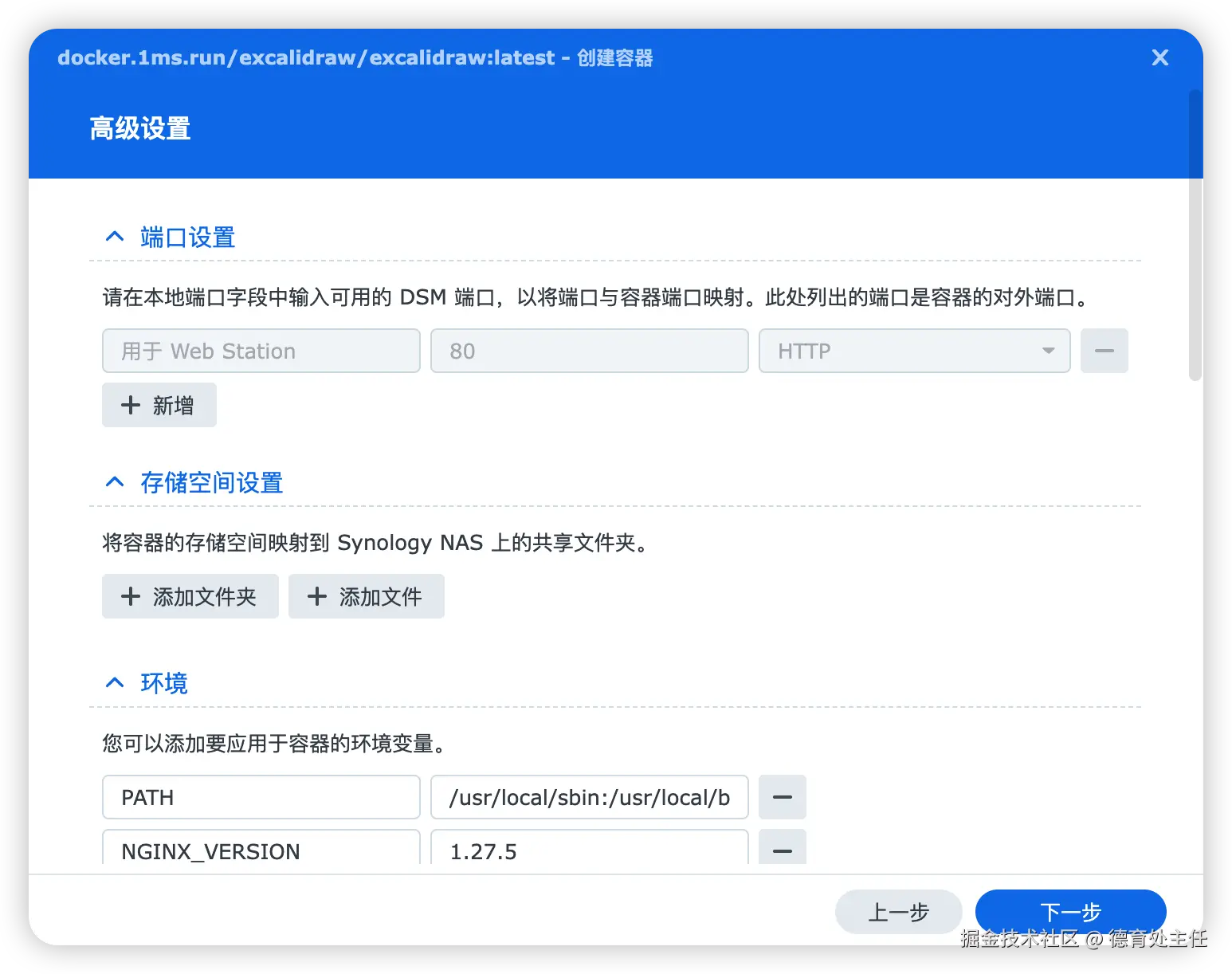Proceed with 下一步 button
Viewport: 1232px width, 974px height.
tap(1070, 912)
